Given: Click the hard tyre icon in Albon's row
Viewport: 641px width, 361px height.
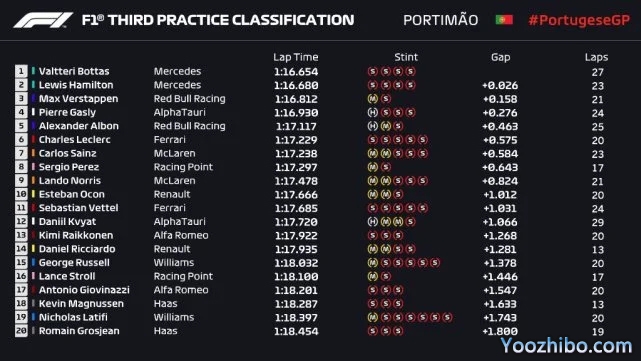Looking at the screenshot, I should point(372,126).
